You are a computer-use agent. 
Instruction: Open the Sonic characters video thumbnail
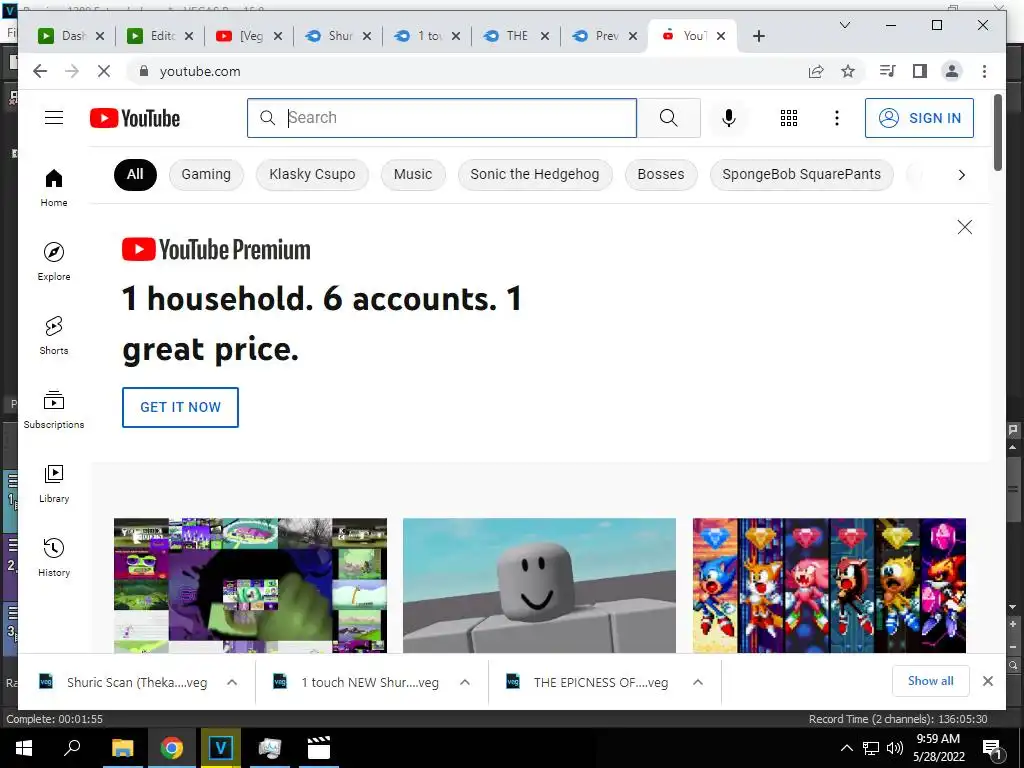[x=829, y=586]
